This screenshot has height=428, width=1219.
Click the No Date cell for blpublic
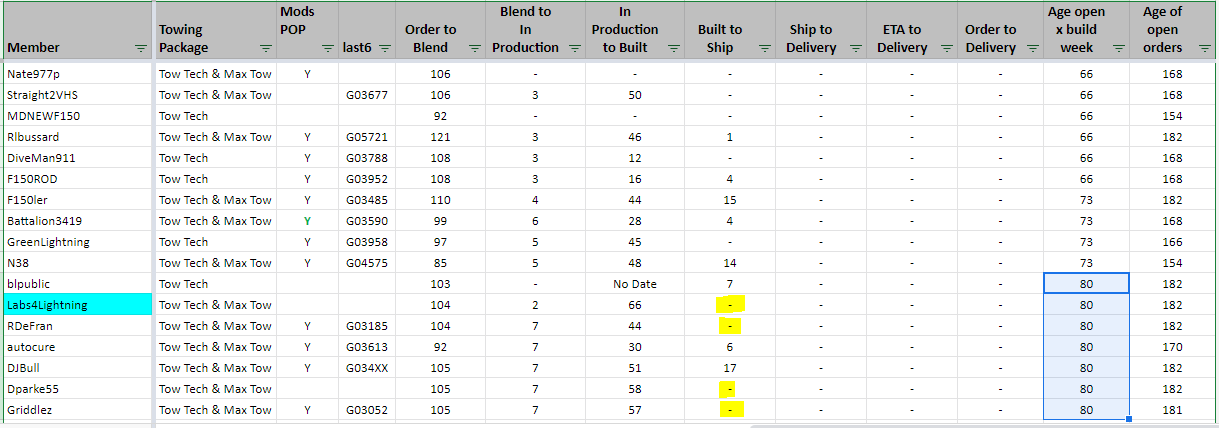pyautogui.click(x=635, y=284)
